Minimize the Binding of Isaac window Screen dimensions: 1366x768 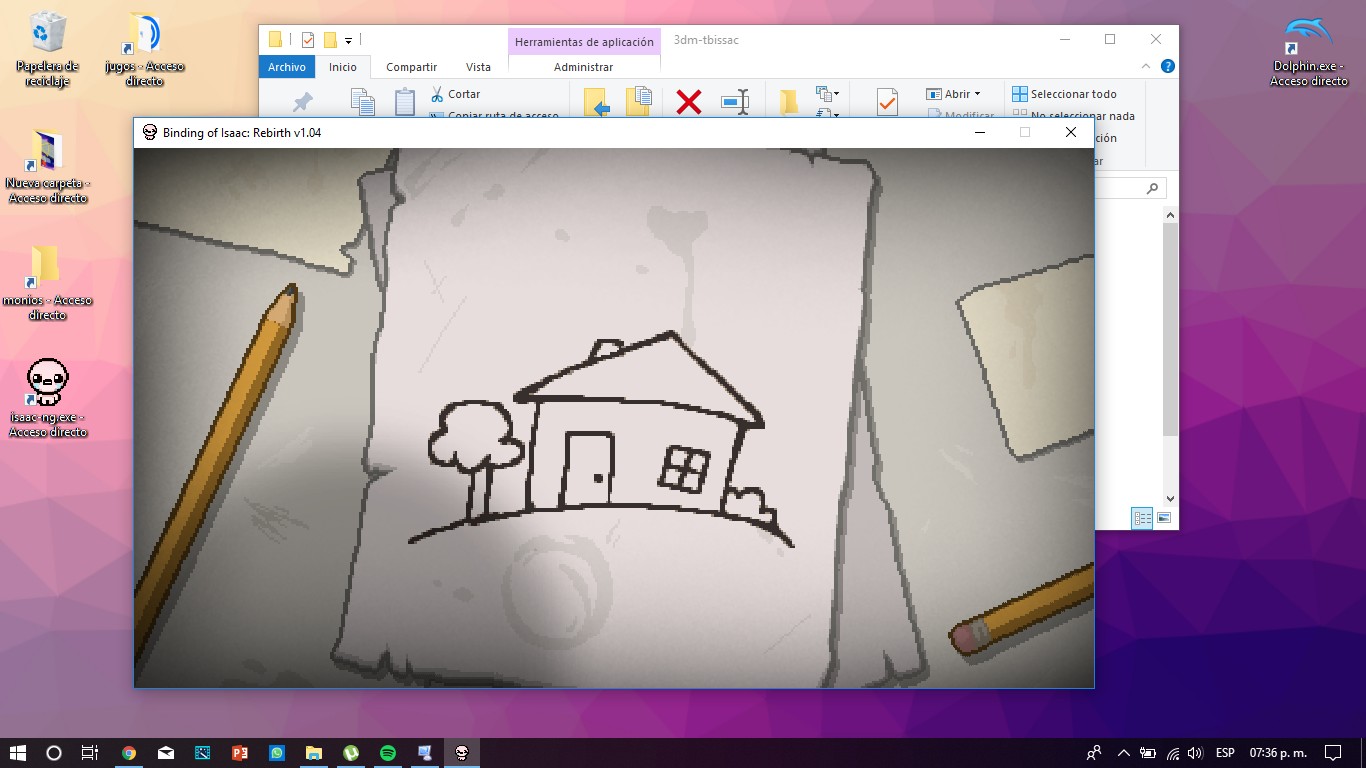pyautogui.click(x=980, y=132)
